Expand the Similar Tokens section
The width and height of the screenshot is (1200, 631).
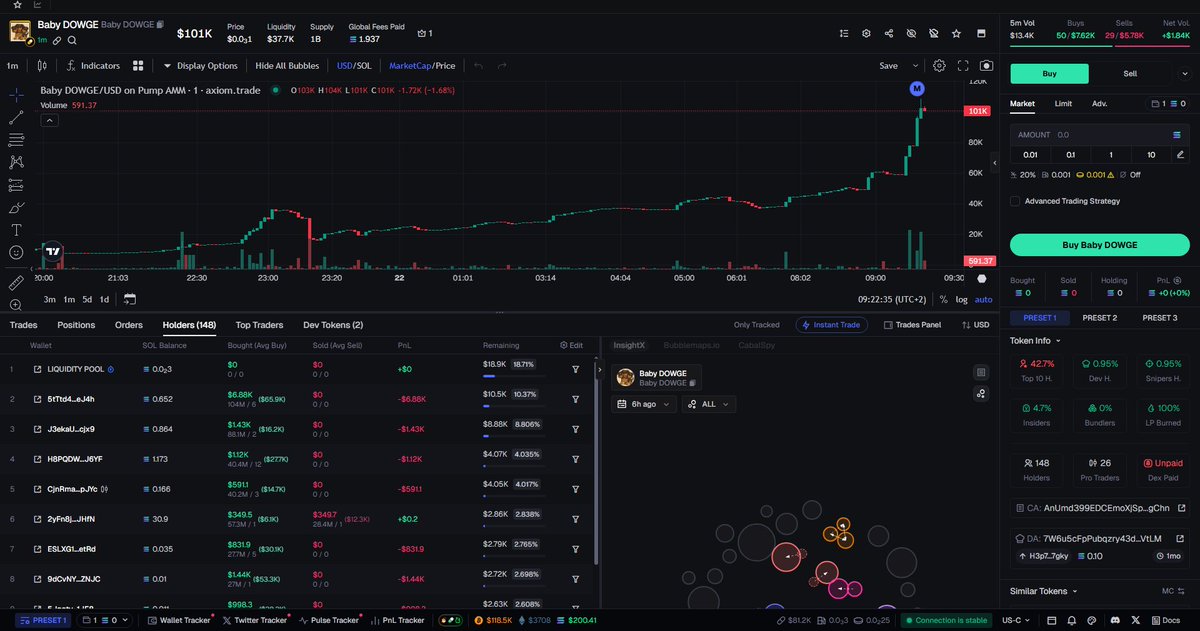point(1042,591)
